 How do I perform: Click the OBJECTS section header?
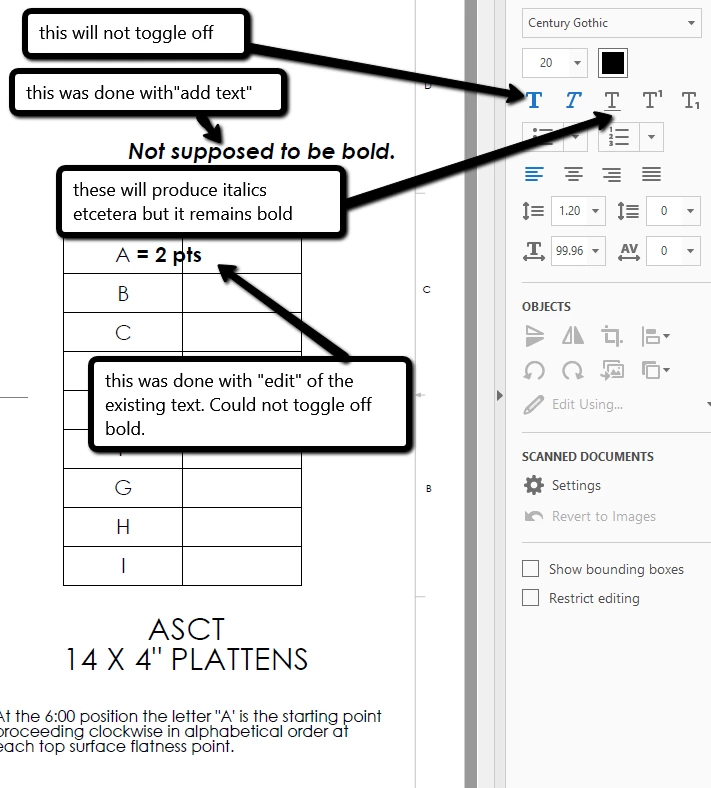[x=546, y=307]
